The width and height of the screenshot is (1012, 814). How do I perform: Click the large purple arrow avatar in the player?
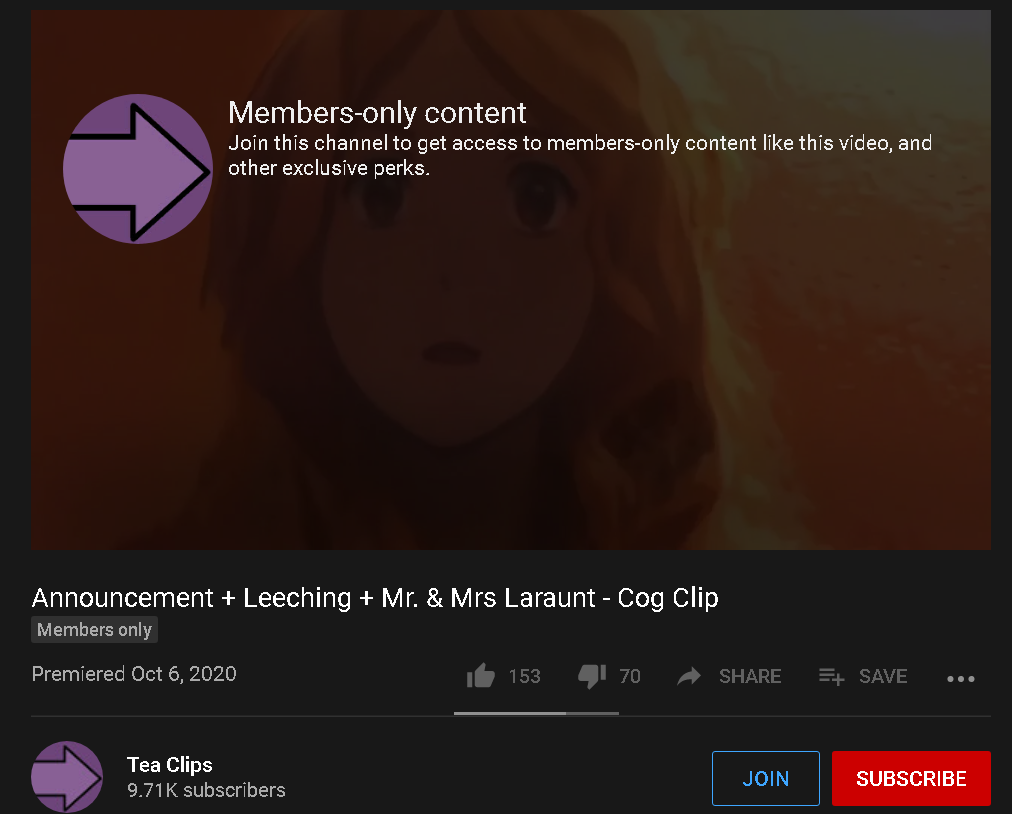[137, 169]
